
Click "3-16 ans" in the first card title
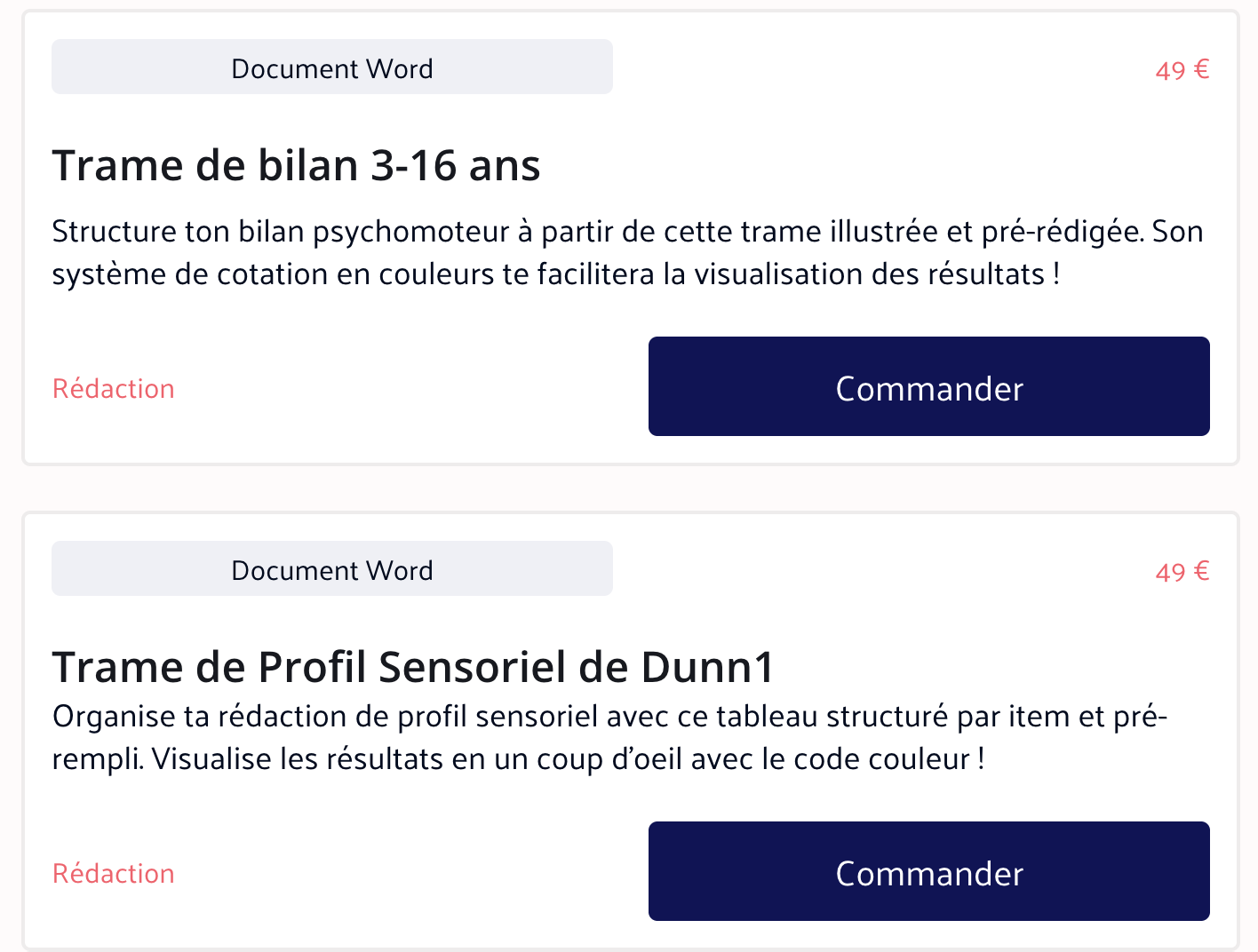(x=455, y=165)
